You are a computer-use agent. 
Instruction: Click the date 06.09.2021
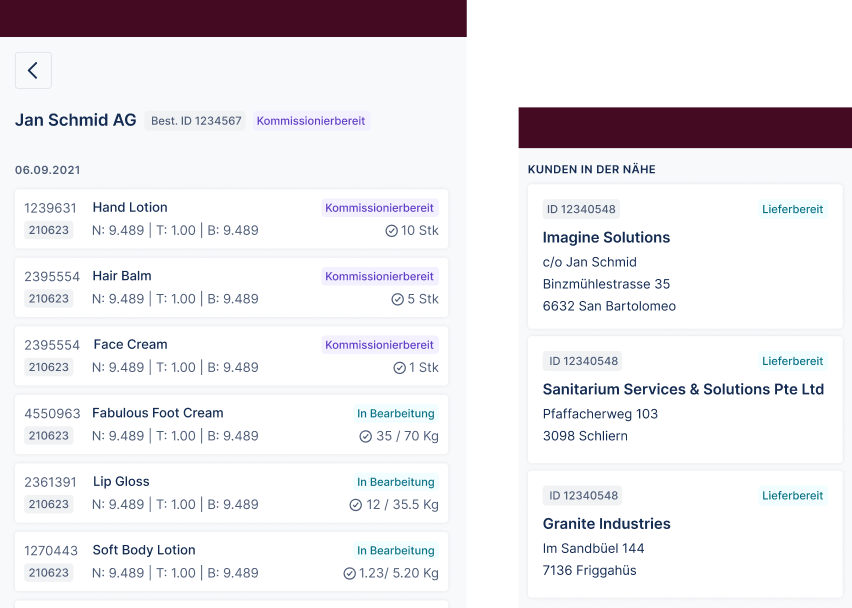tap(48, 170)
